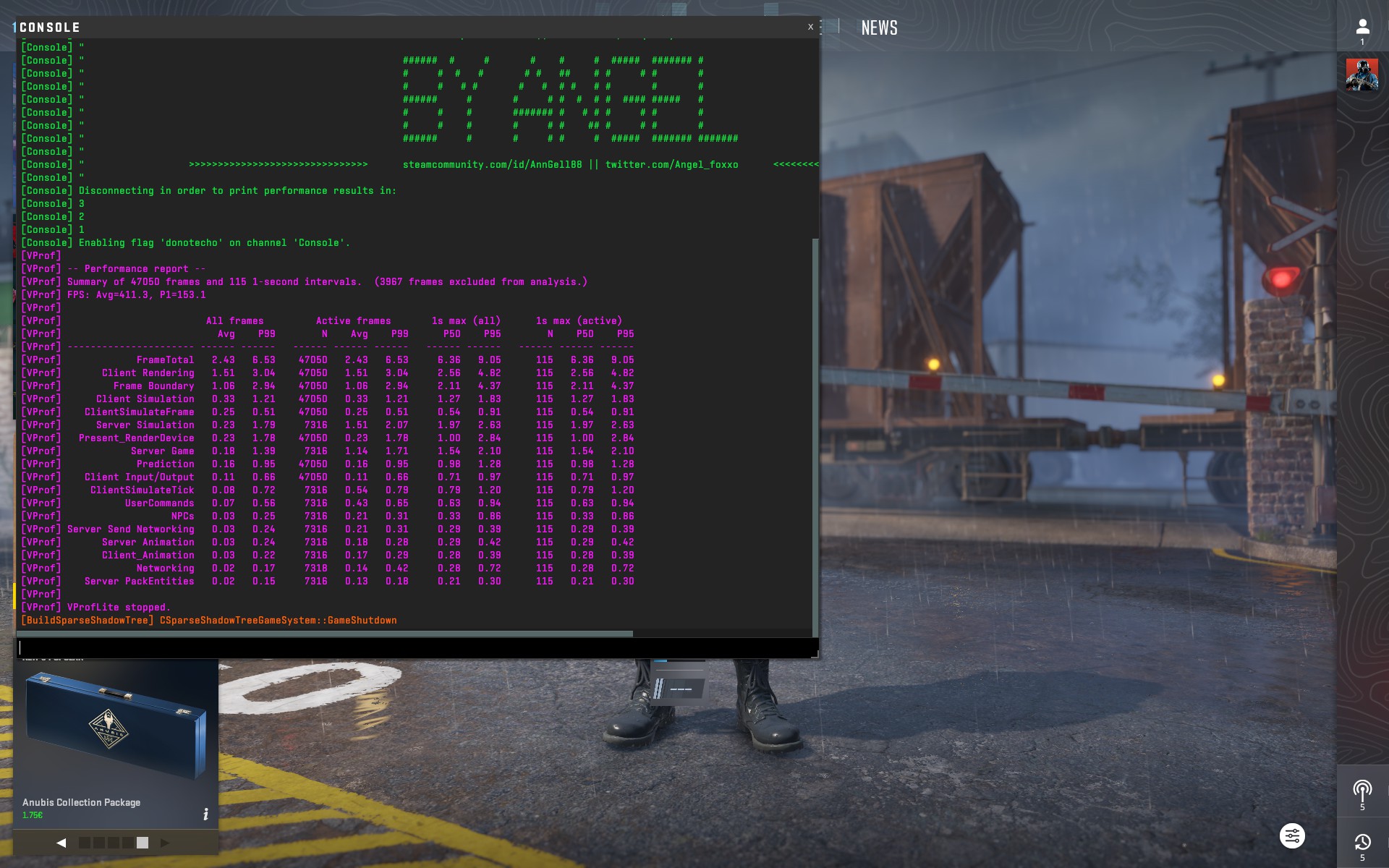Click the 1.75€ price label
Viewport: 1389px width, 868px height.
(33, 815)
